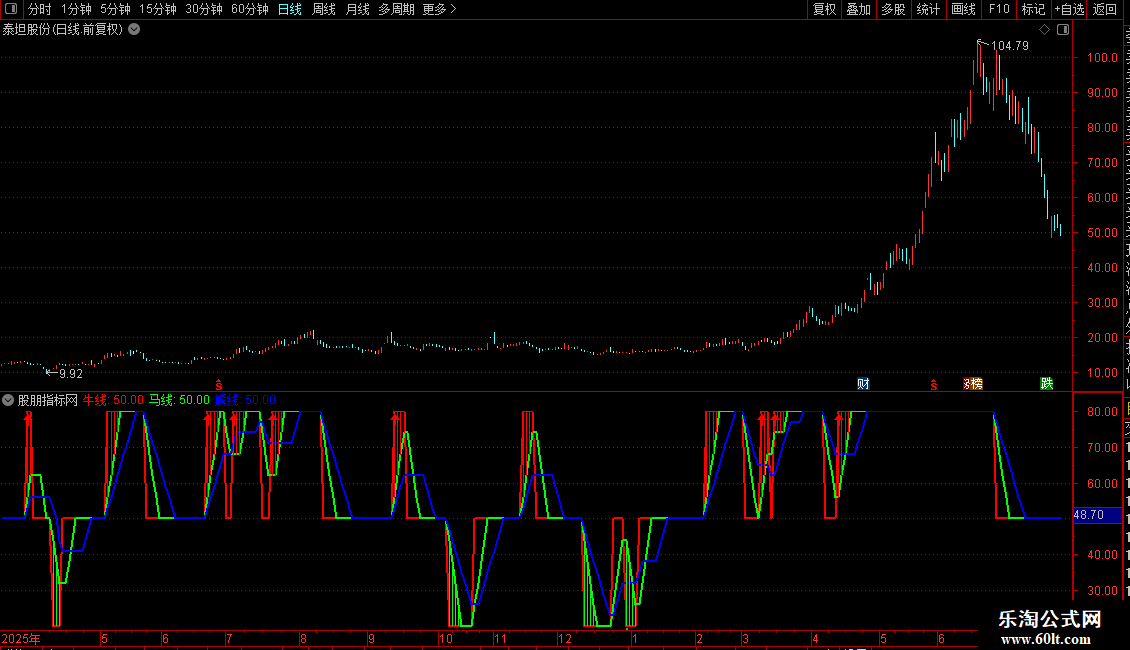Click month 10 on the time axis

(x=445, y=639)
